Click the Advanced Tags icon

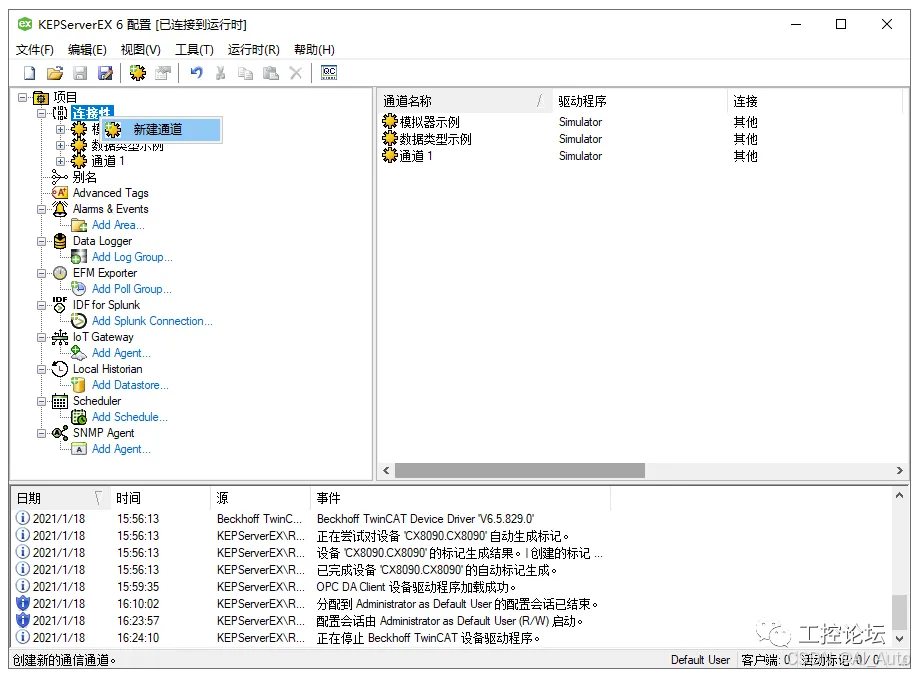(60, 193)
